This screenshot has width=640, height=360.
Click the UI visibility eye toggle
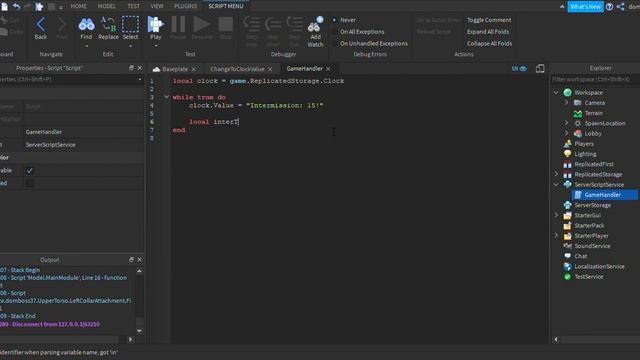pyautogui.click(x=519, y=69)
